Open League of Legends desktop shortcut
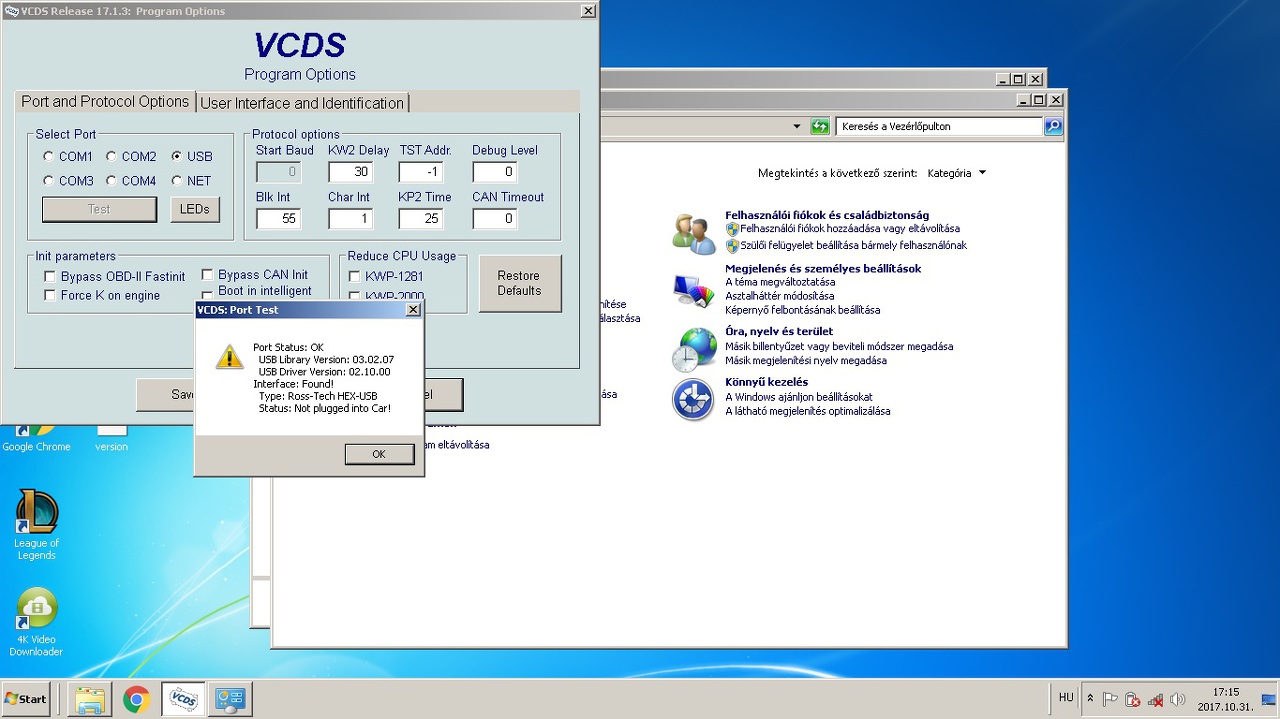Screen dimensions: 1280x719 pos(37,524)
